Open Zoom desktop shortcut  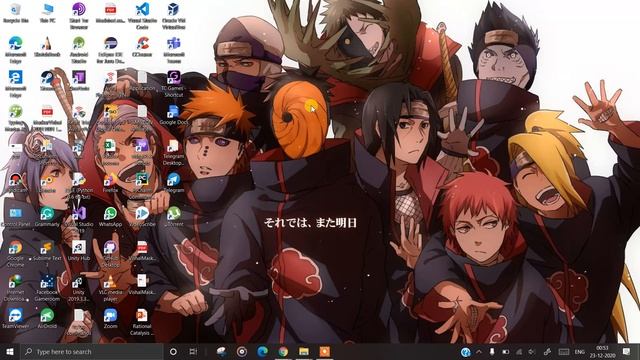(111, 319)
